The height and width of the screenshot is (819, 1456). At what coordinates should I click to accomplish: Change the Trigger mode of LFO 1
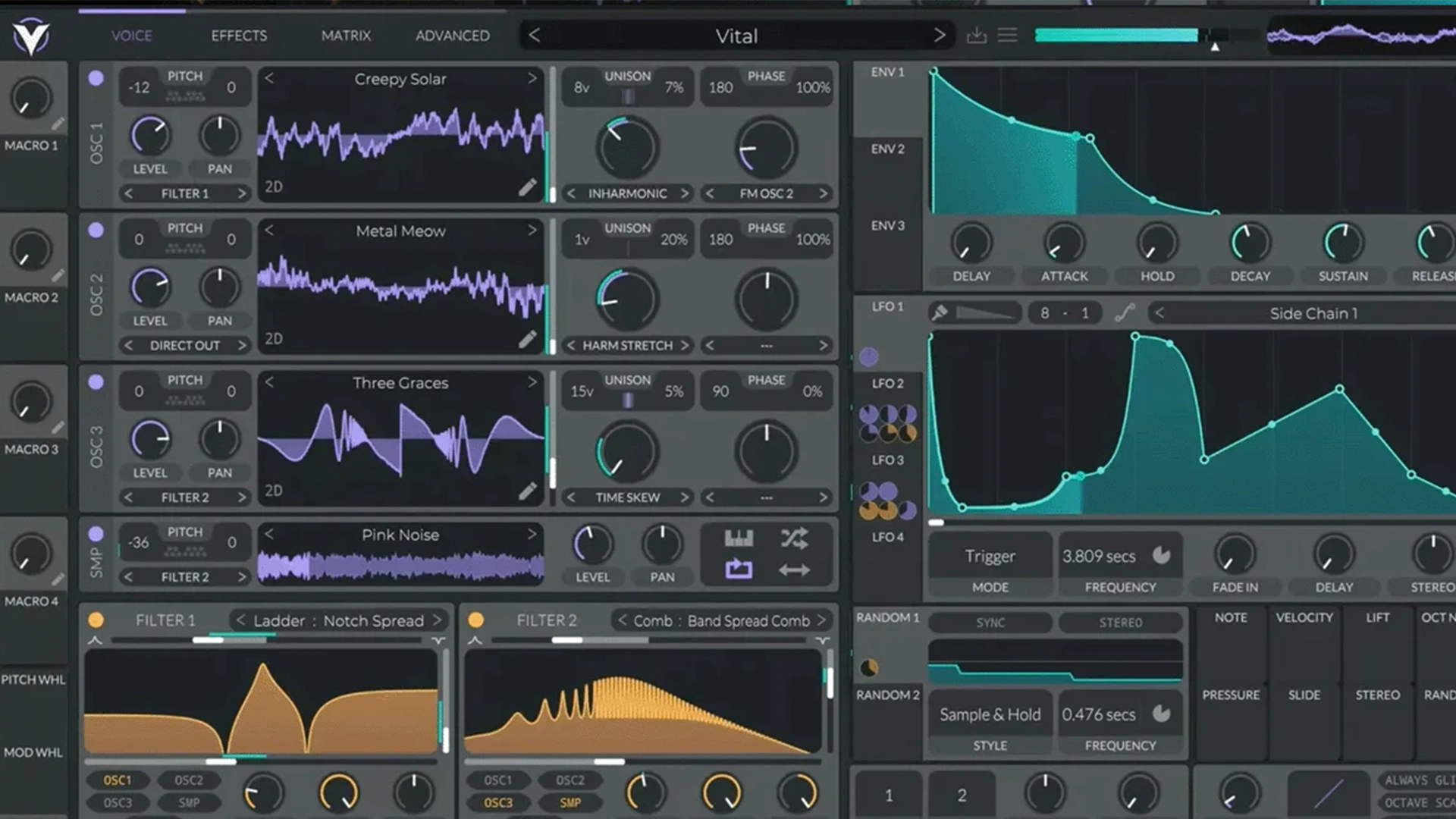click(x=990, y=556)
